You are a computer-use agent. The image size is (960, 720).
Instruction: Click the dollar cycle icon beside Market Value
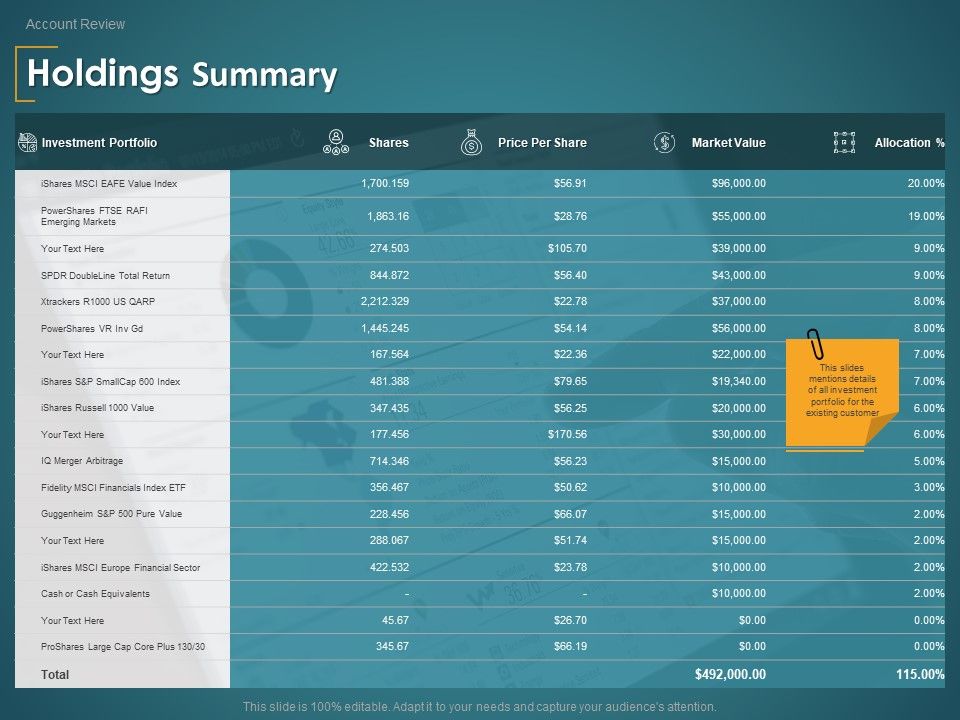[664, 143]
